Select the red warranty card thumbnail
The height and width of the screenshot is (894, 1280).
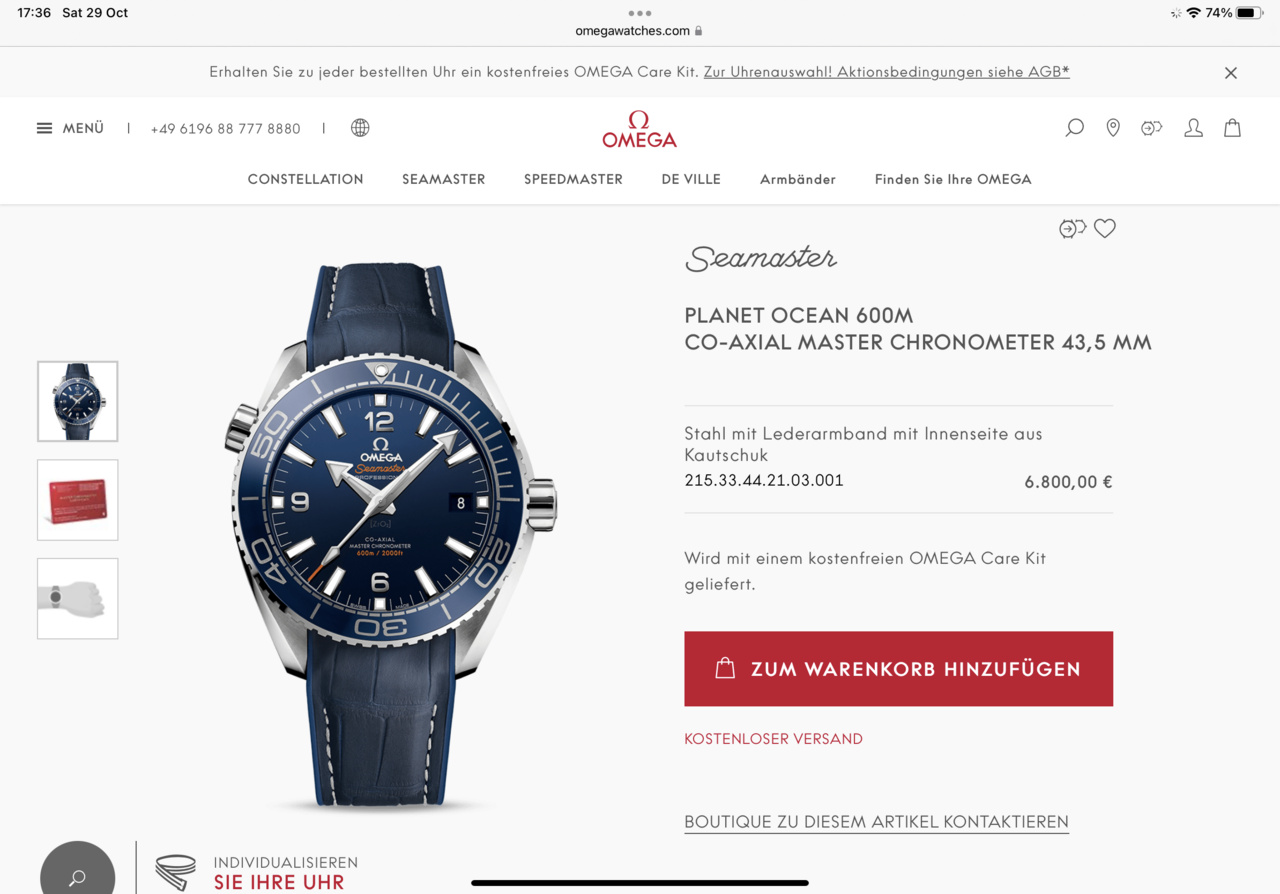coord(77,500)
